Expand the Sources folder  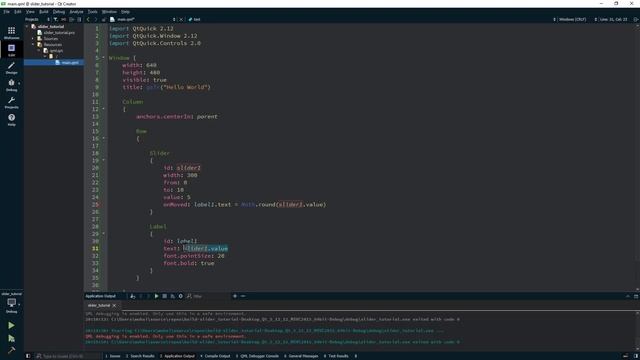click(x=33, y=38)
